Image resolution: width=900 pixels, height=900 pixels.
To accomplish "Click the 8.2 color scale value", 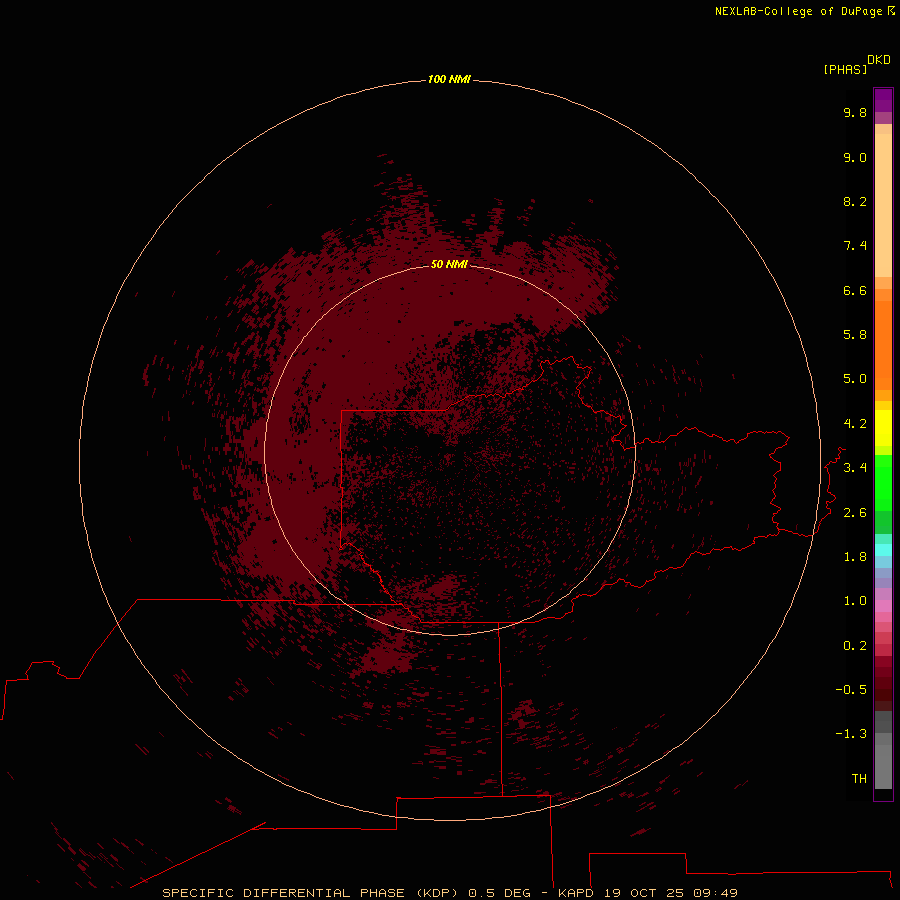I will (855, 201).
